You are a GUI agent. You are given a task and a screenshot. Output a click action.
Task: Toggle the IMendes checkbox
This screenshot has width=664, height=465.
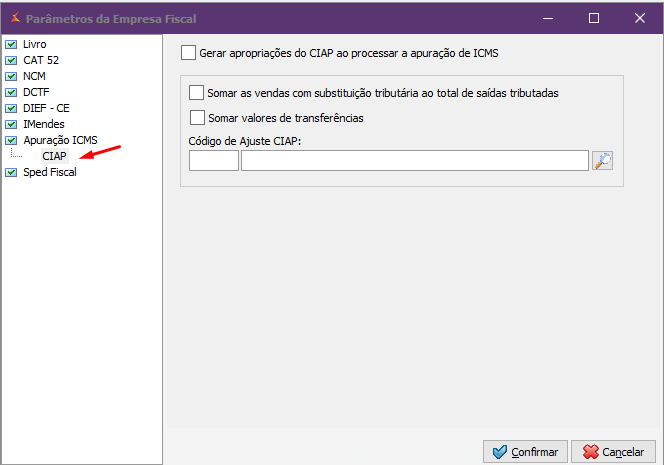11,125
